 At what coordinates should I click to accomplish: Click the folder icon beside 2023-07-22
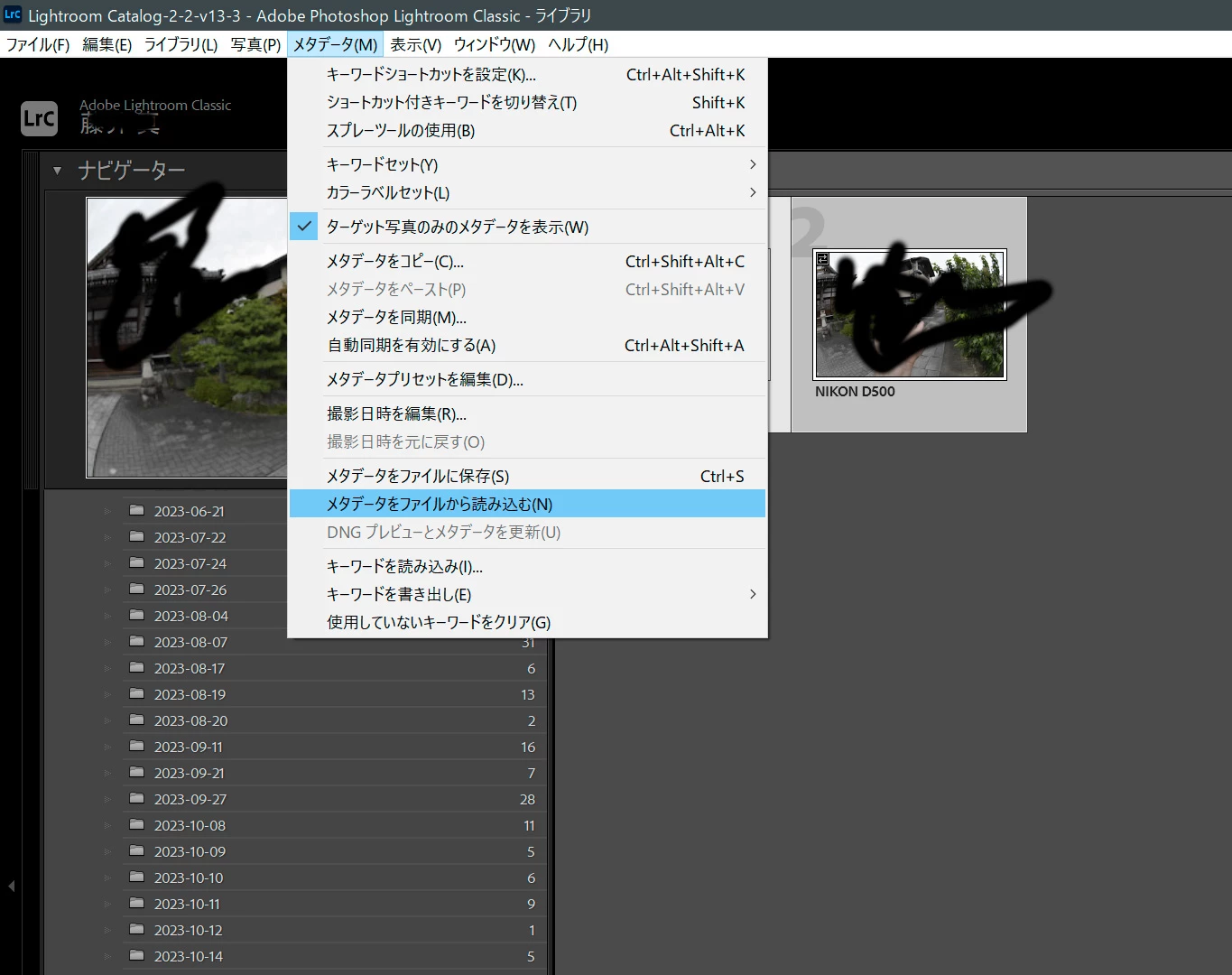pos(137,536)
